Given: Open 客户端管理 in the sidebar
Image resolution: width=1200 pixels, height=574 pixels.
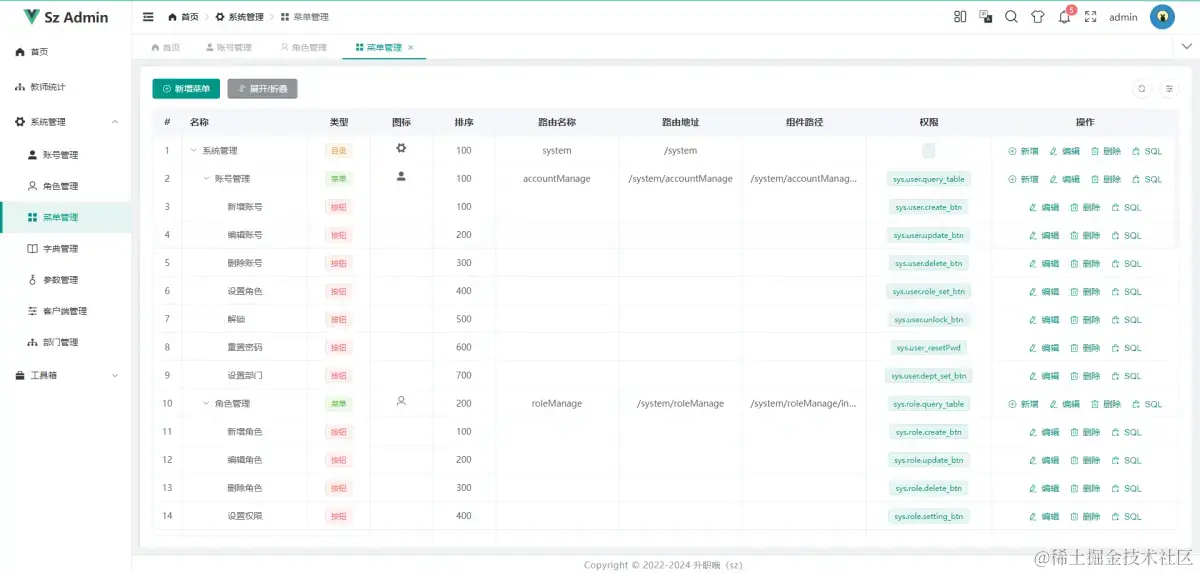Looking at the screenshot, I should (x=65, y=311).
